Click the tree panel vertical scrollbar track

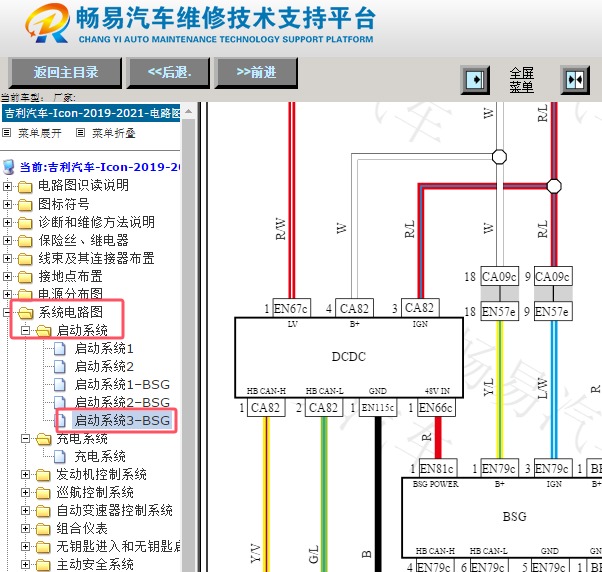(188, 346)
